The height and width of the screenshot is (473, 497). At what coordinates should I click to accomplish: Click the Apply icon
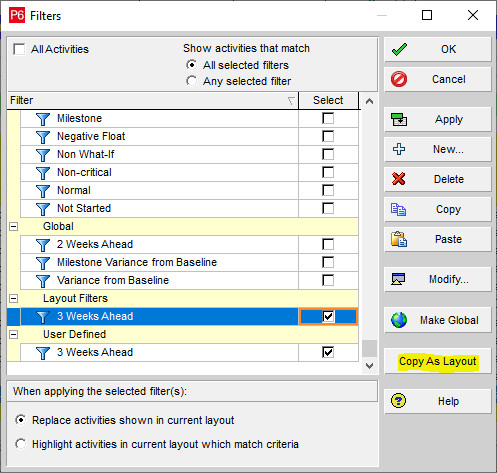click(x=399, y=119)
